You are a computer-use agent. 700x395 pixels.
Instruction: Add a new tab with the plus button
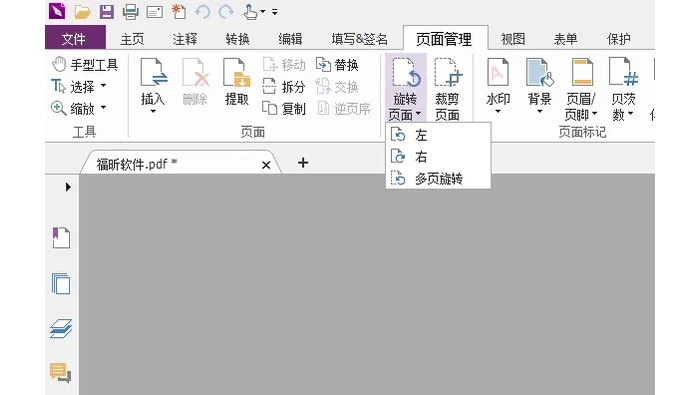(x=303, y=163)
